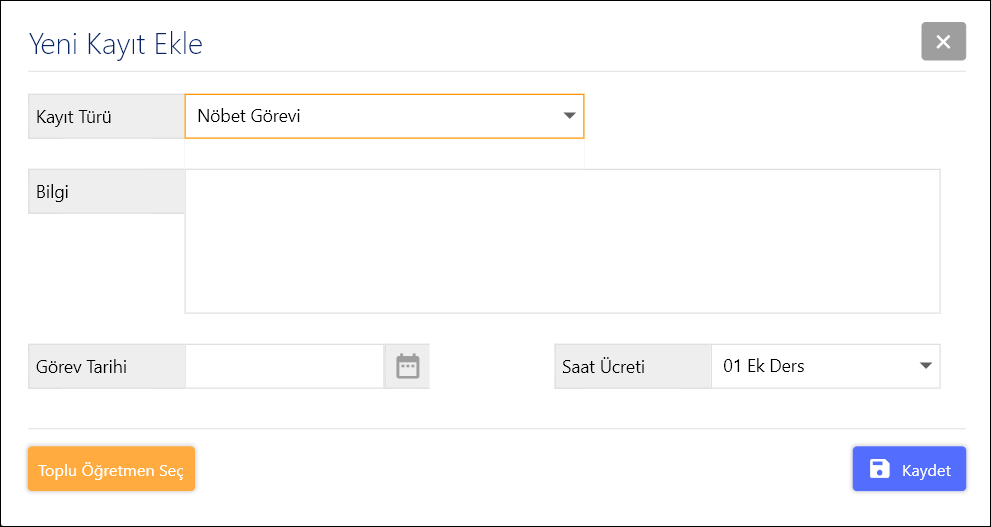Click the Kayıt Türü field label
The height and width of the screenshot is (527, 991).
(74, 117)
